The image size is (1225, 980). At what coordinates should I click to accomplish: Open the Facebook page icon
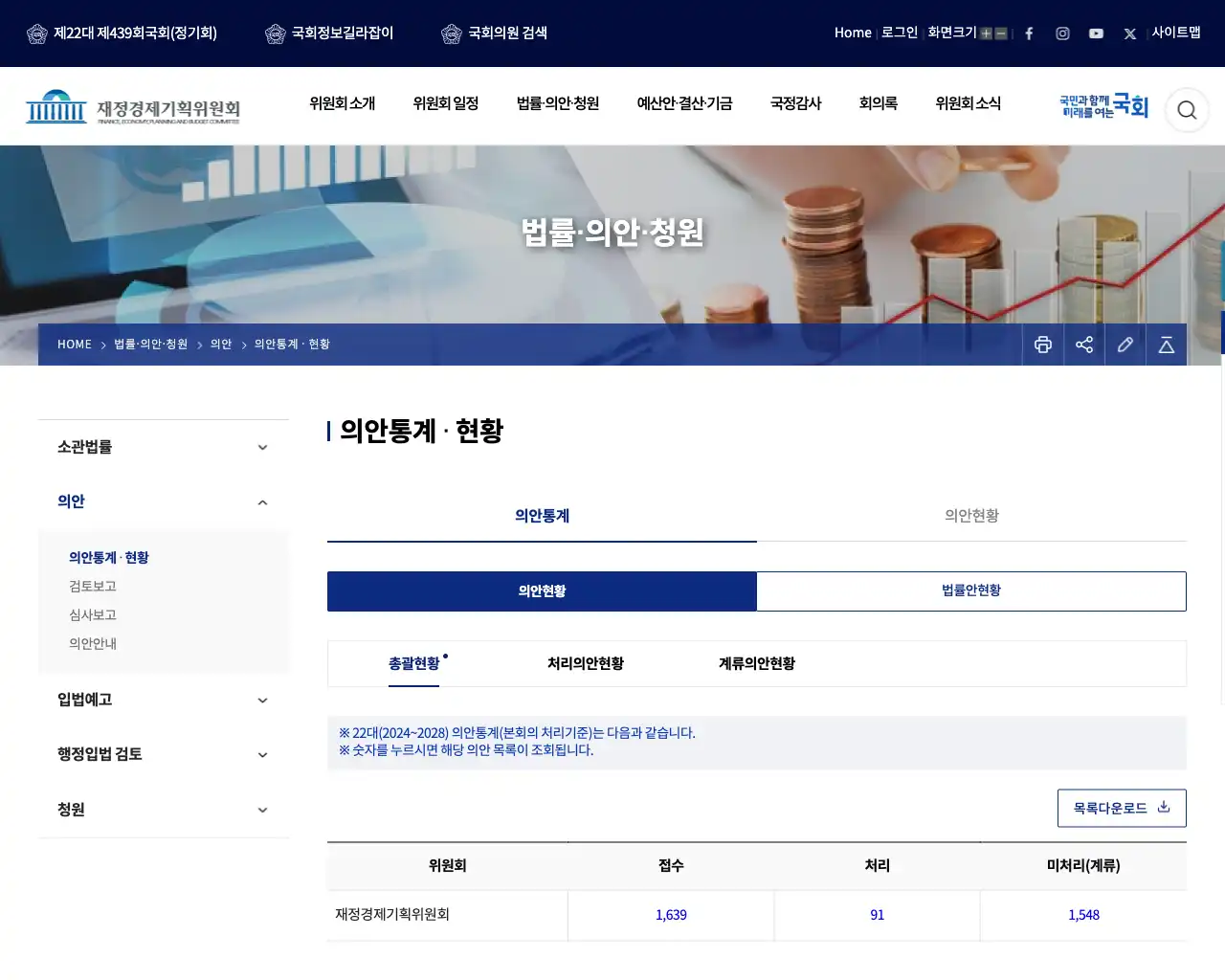[1029, 33]
